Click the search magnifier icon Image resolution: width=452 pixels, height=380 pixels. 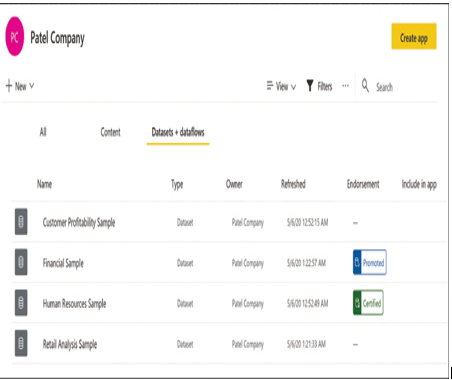coord(365,86)
